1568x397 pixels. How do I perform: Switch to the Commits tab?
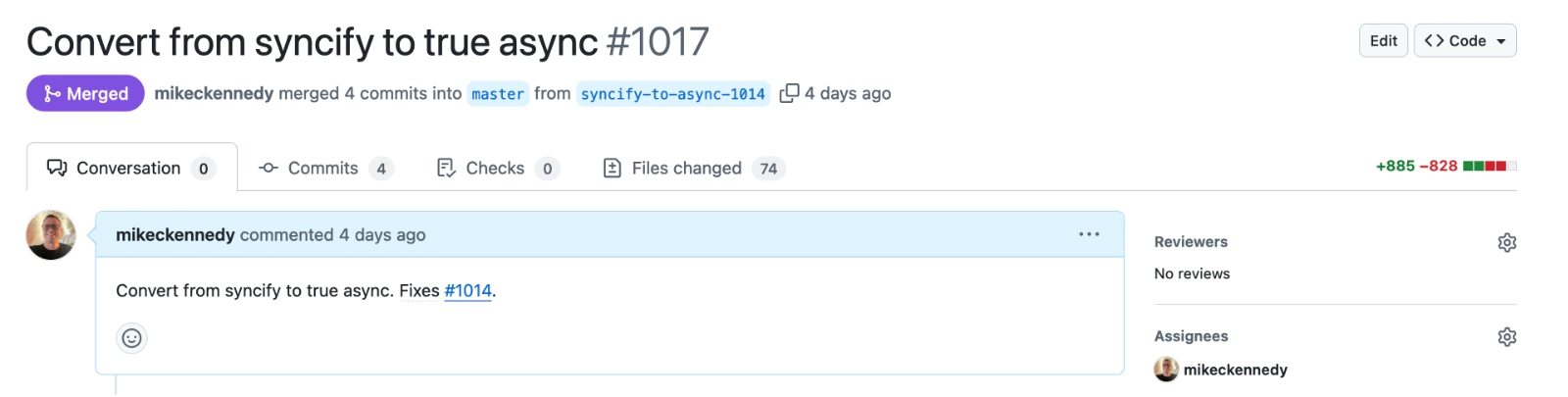point(325,168)
